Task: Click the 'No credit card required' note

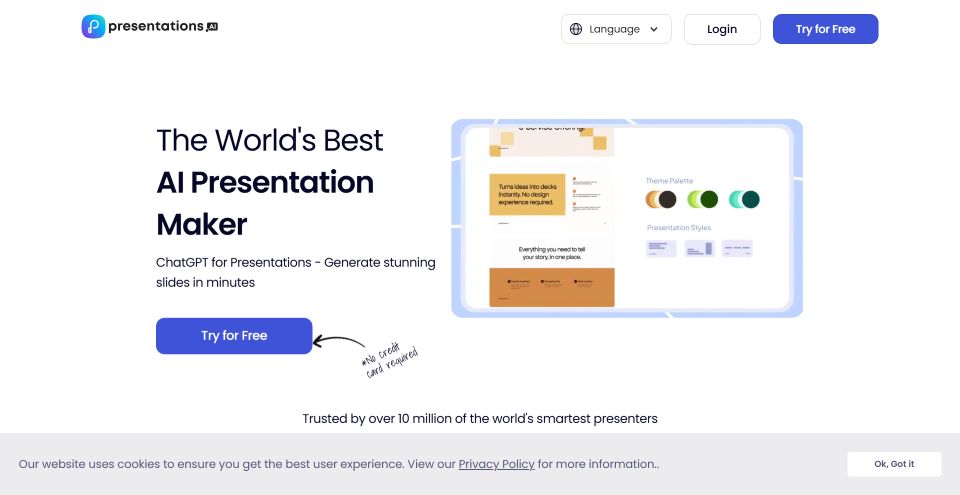Action: (389, 361)
